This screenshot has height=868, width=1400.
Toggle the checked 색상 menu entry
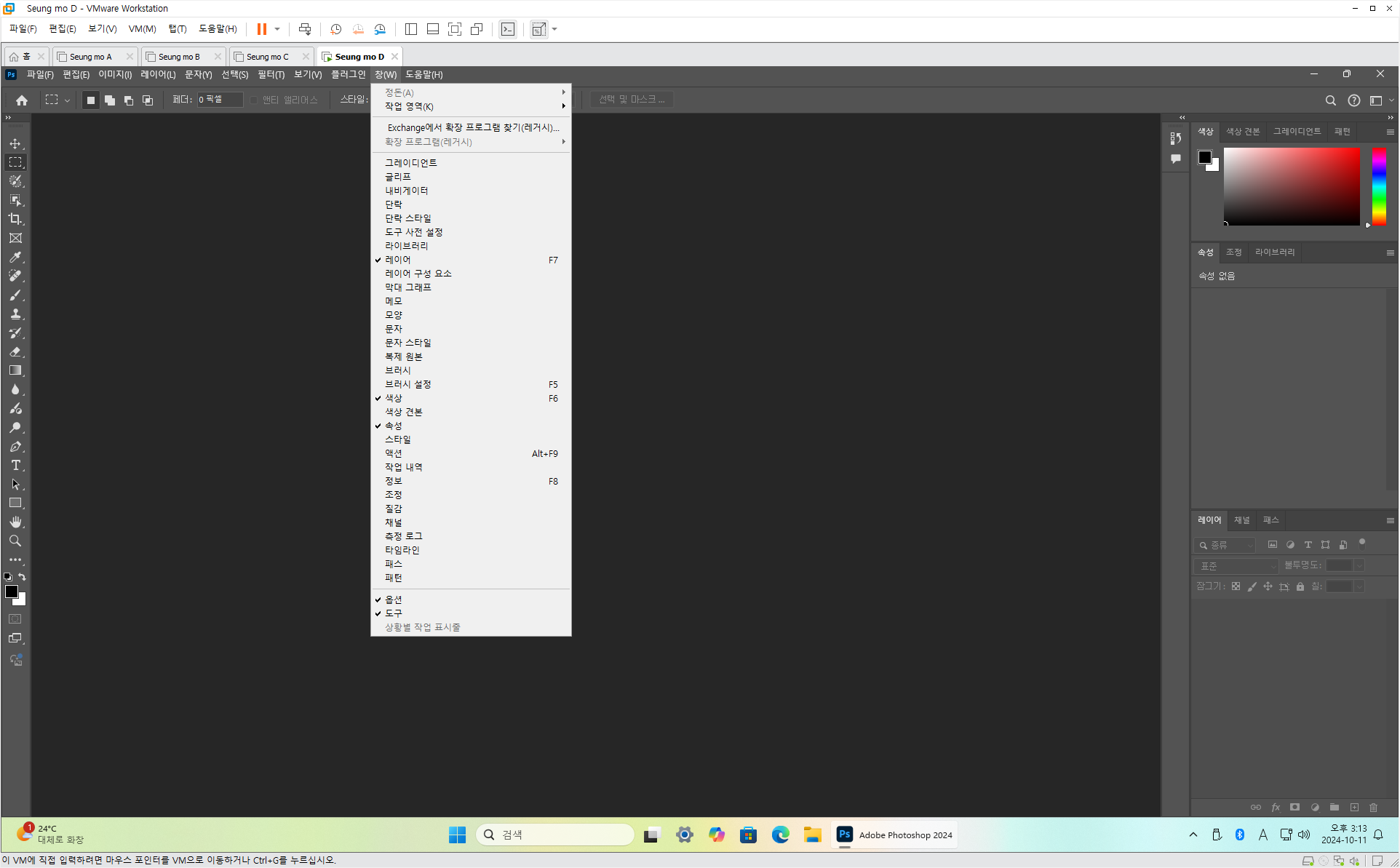tap(394, 398)
